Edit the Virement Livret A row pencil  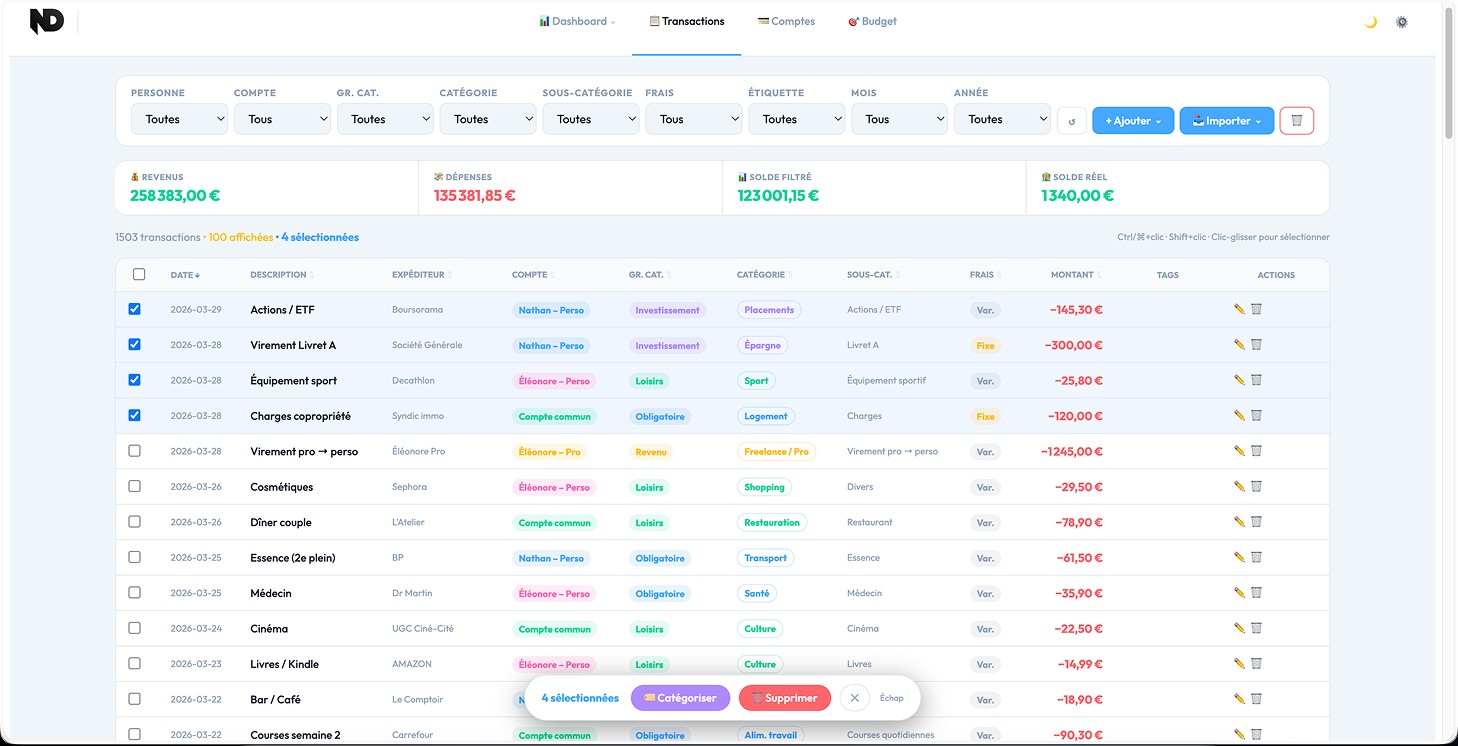[1240, 344]
